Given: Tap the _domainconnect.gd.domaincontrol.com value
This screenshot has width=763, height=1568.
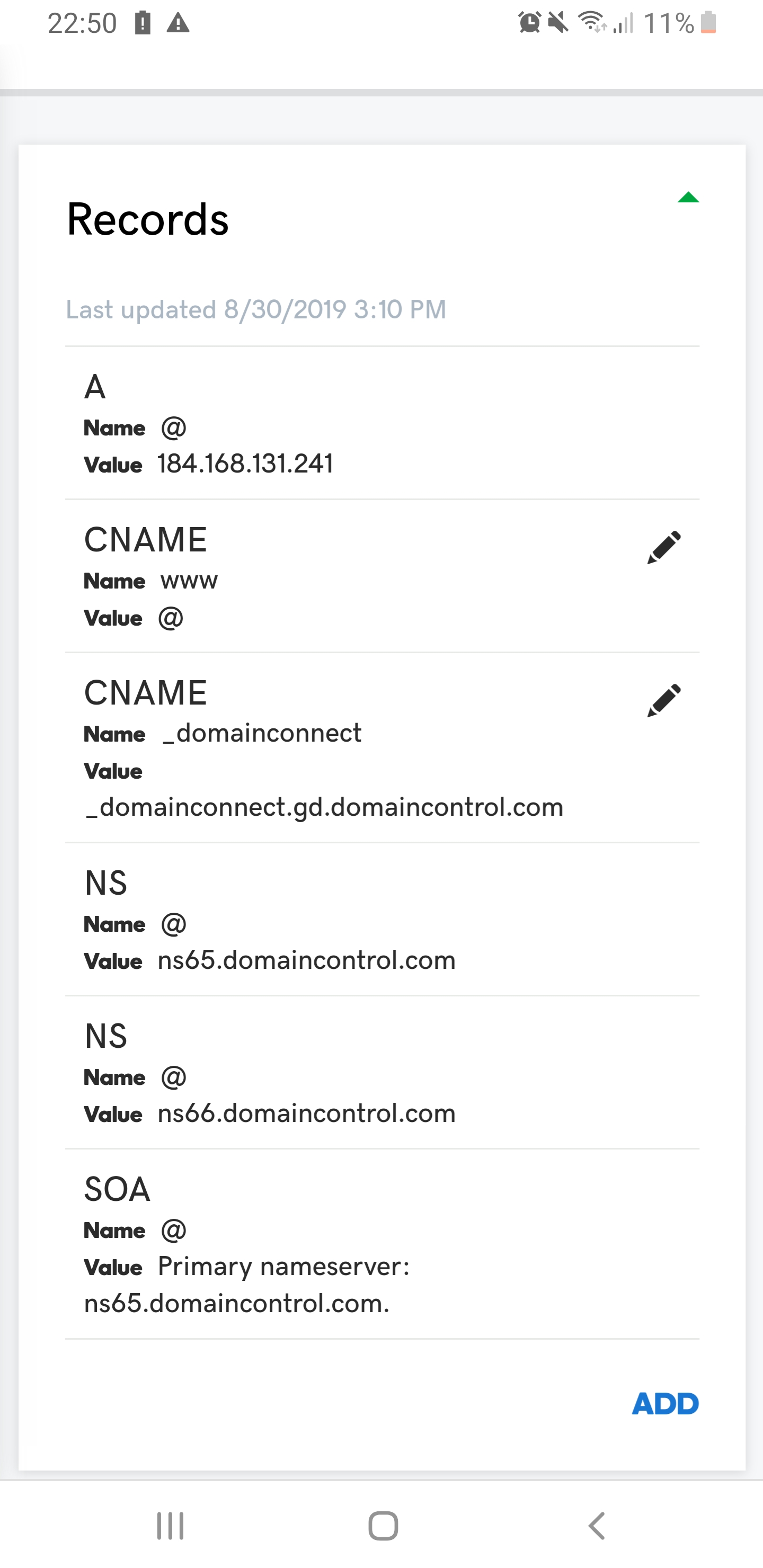Looking at the screenshot, I should pyautogui.click(x=325, y=807).
